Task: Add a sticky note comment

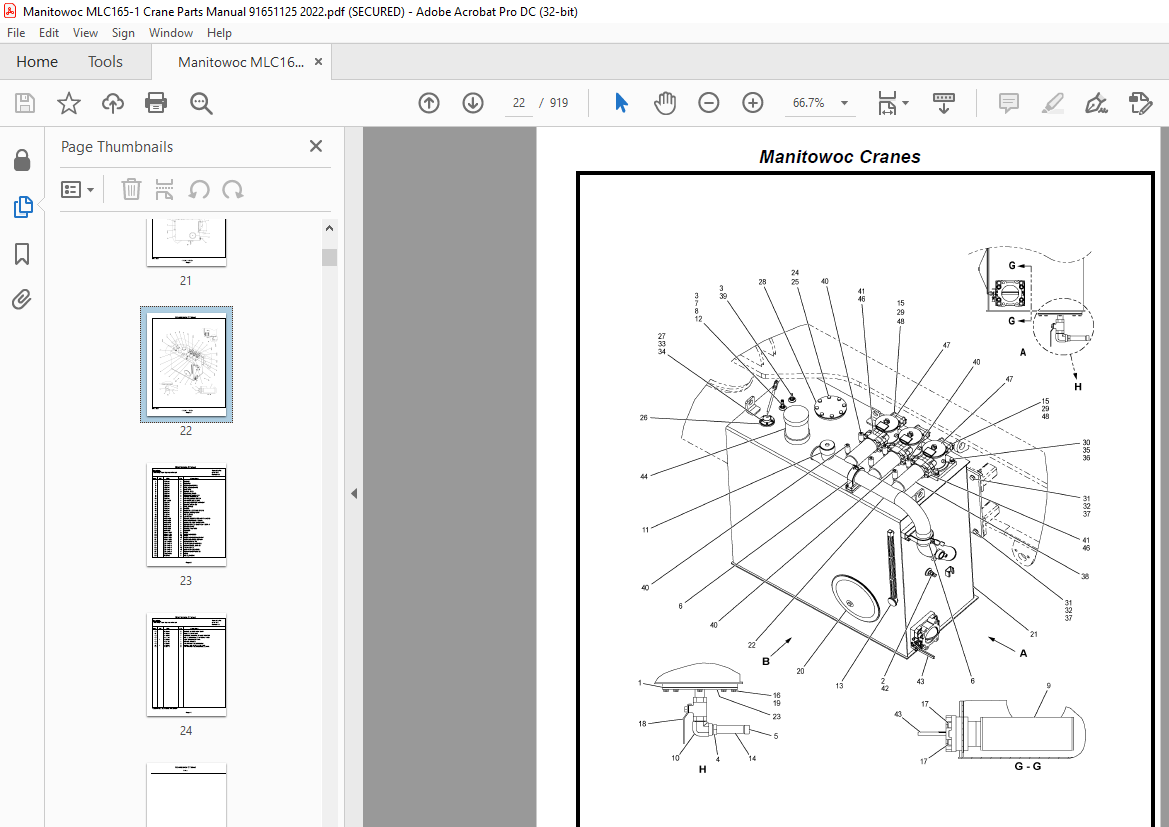Action: [x=1008, y=103]
